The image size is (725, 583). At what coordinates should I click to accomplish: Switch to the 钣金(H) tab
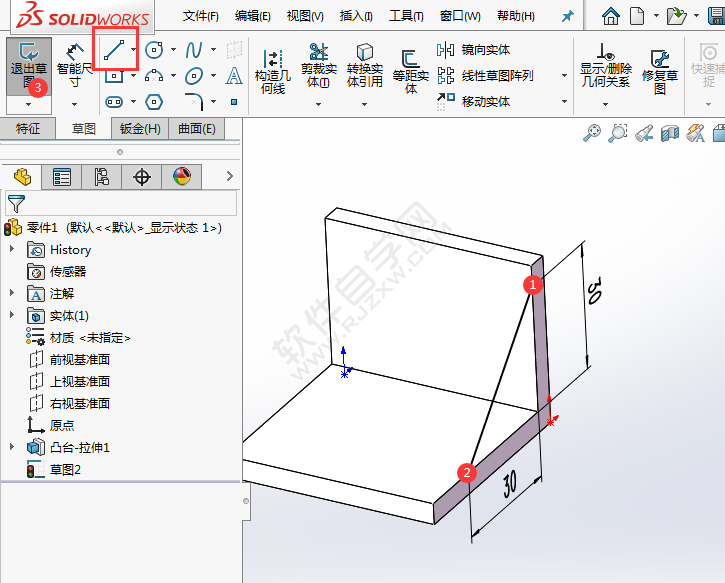(140, 129)
